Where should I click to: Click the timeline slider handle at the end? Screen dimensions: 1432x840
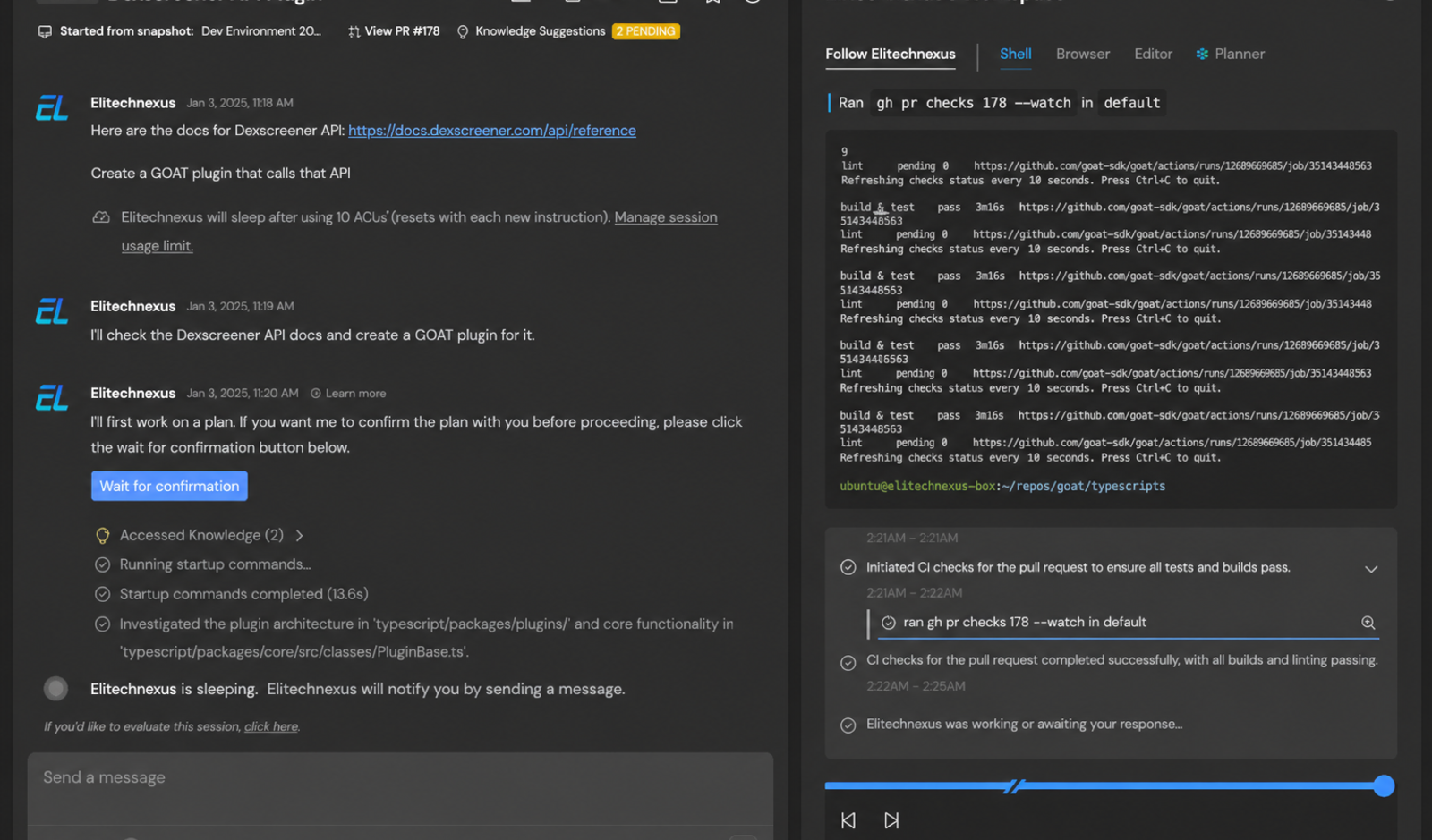point(1384,786)
